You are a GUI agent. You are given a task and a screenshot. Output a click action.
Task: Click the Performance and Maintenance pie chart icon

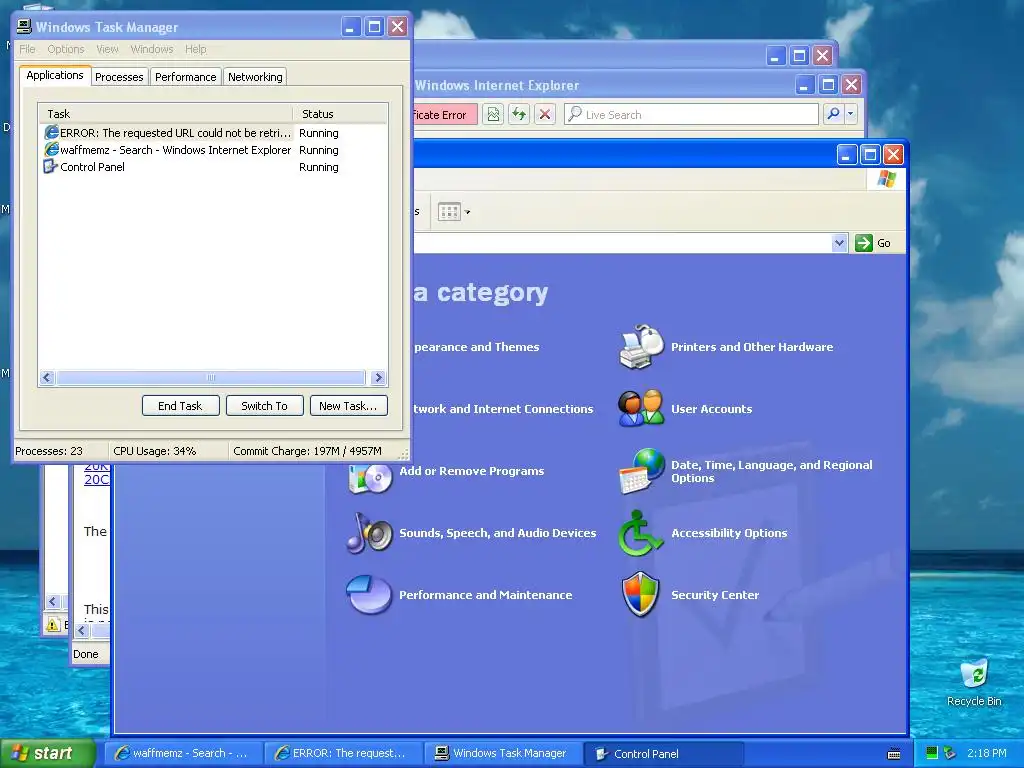(x=369, y=594)
